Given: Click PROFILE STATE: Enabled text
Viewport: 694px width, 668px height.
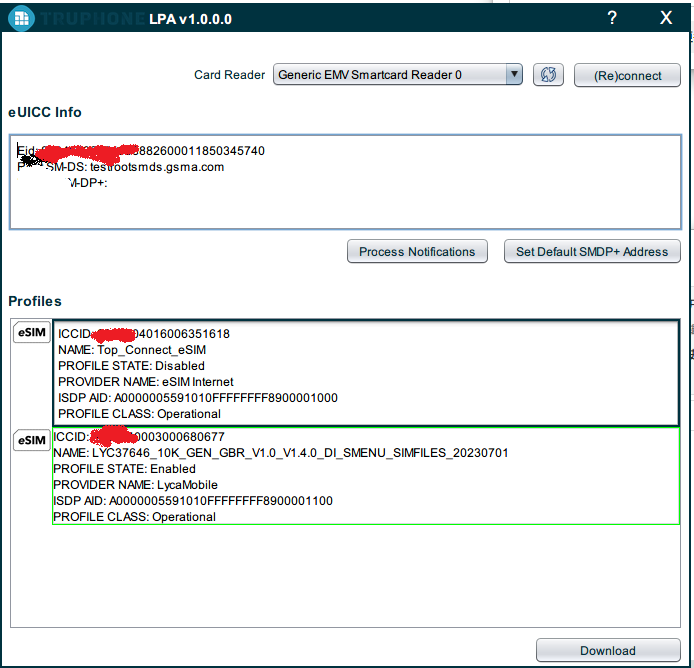Looking at the screenshot, I should (x=124, y=469).
